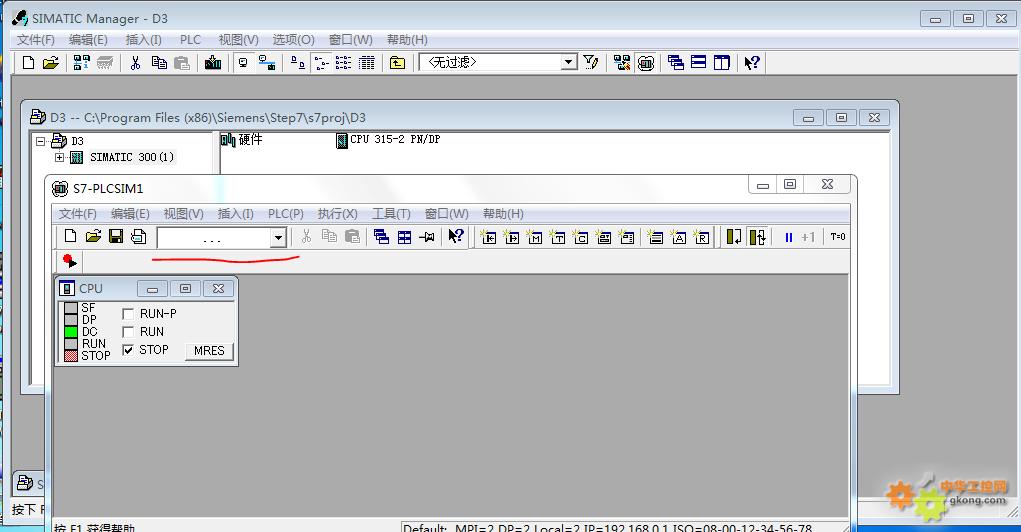1021x532 pixels.
Task: Open 工具(T) menu in S7-PLCSIM
Action: tap(391, 214)
